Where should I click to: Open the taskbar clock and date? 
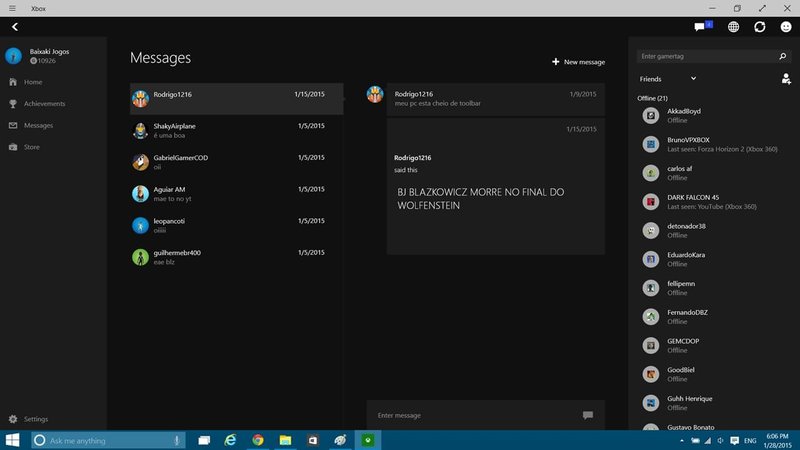pyautogui.click(x=778, y=441)
